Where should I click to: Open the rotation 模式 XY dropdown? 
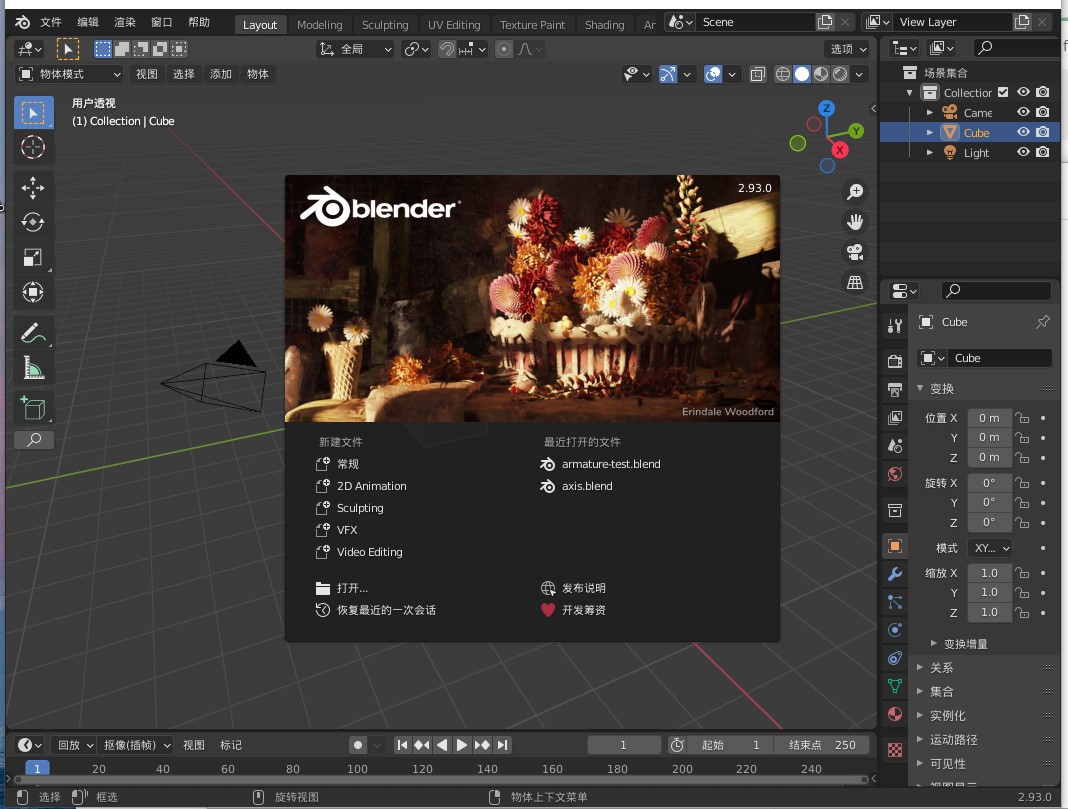point(990,548)
